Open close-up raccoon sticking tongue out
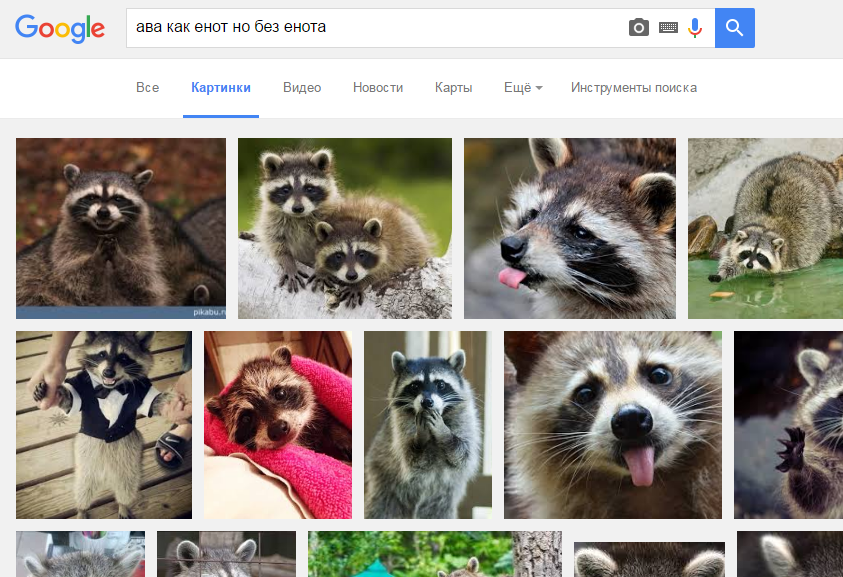This screenshot has height=577, width=843. [613, 425]
